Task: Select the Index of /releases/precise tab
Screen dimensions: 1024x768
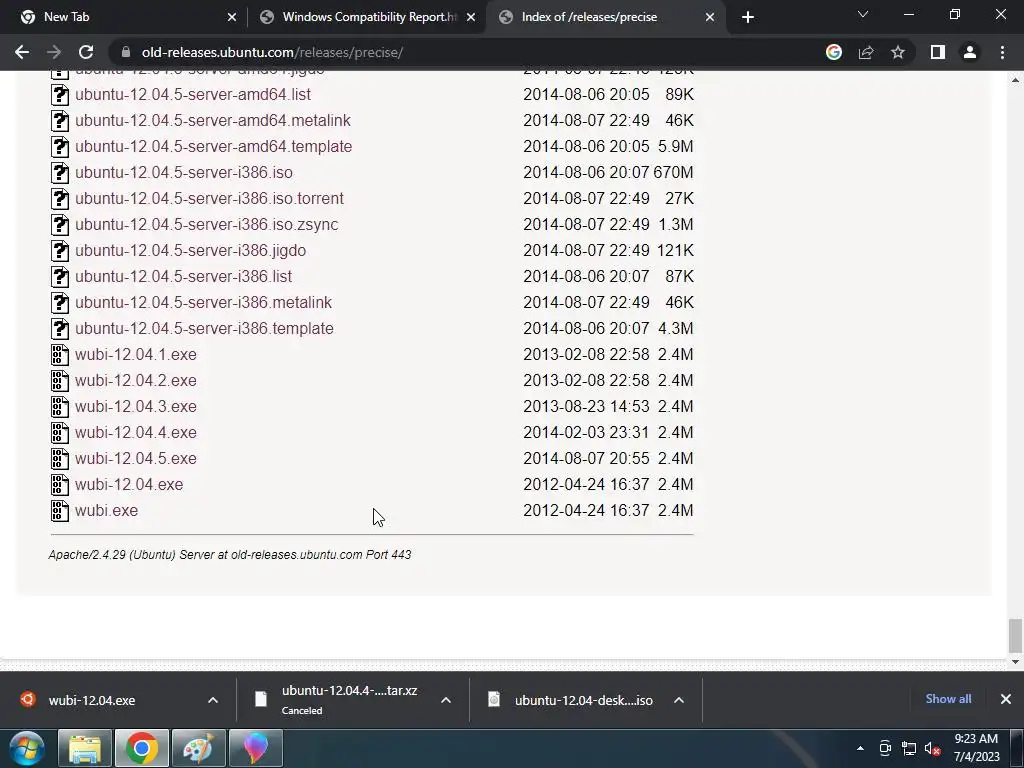Action: [x=605, y=17]
